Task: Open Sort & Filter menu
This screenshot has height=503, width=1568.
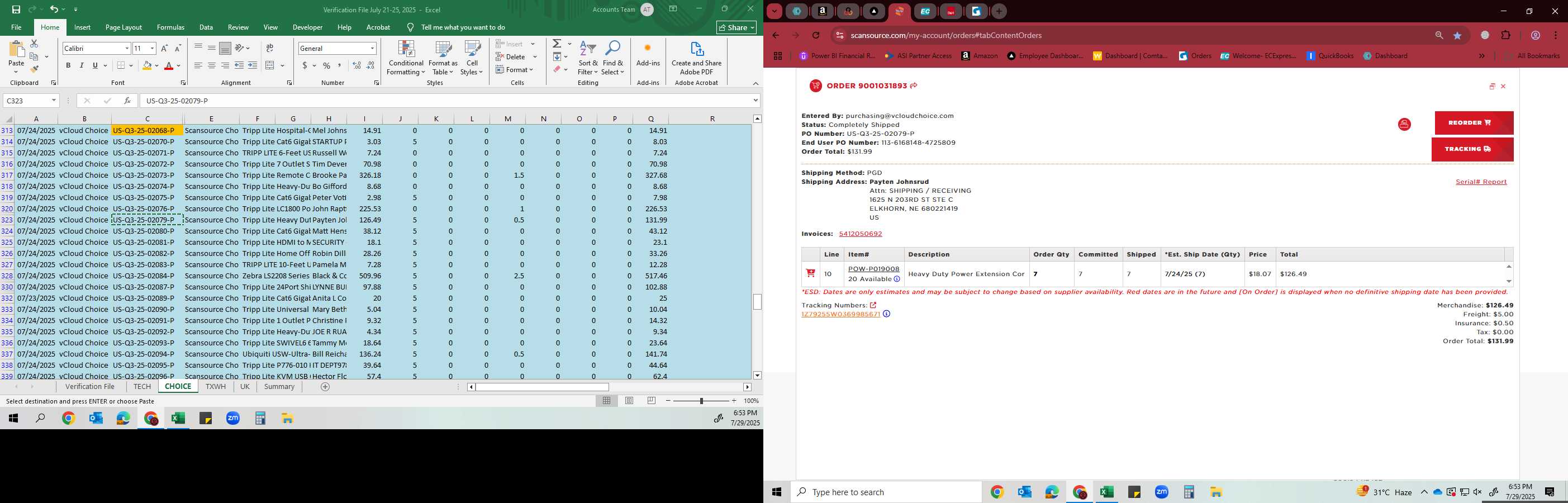Action: [x=588, y=58]
